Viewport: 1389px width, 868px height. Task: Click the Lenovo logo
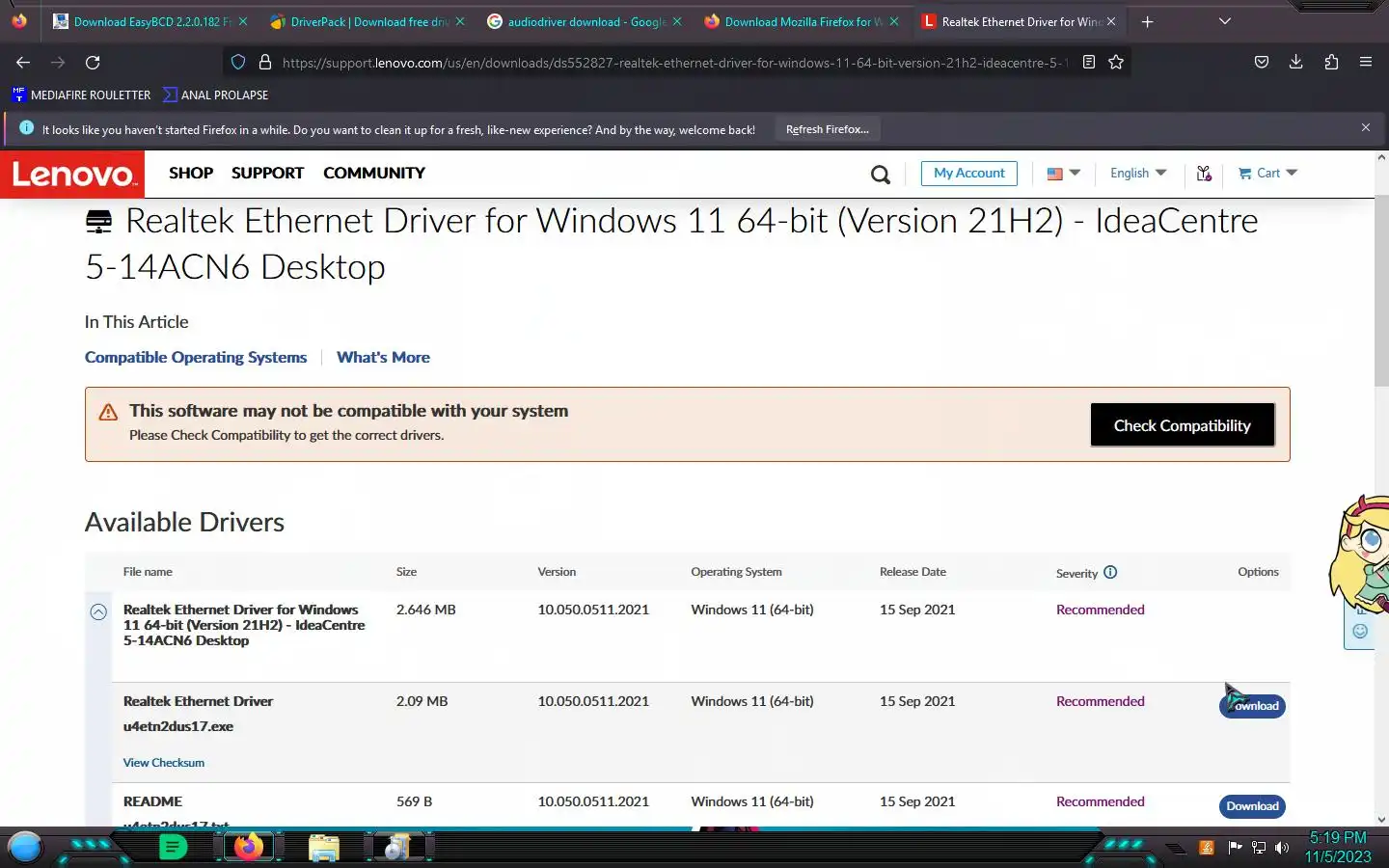[x=72, y=174]
